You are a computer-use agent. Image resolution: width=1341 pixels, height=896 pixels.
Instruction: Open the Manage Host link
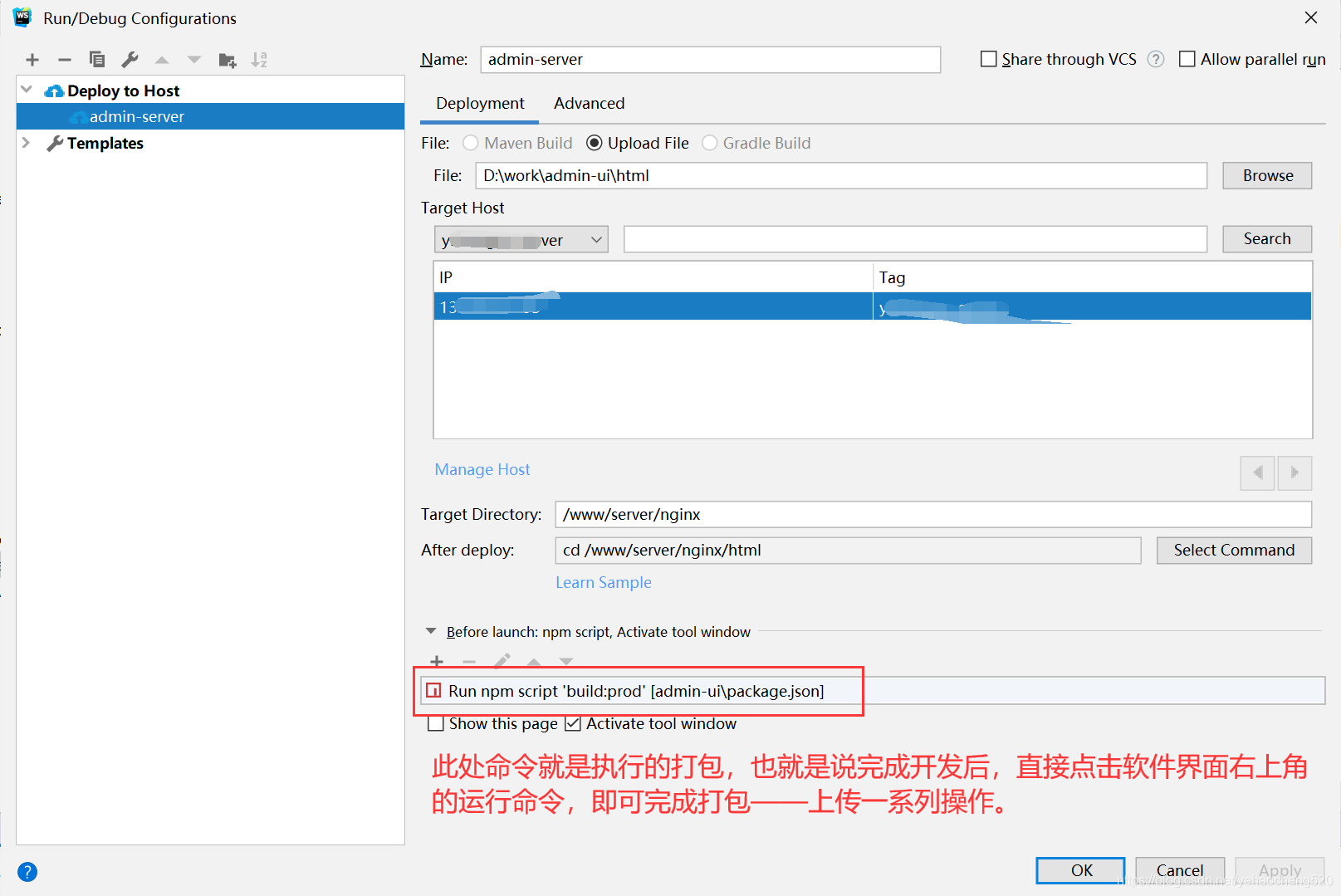point(482,469)
